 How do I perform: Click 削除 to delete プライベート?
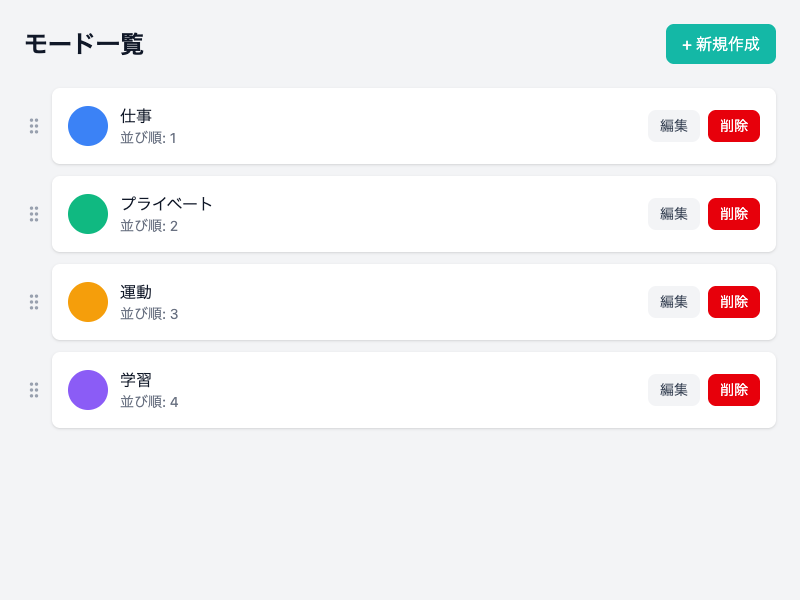pos(733,214)
